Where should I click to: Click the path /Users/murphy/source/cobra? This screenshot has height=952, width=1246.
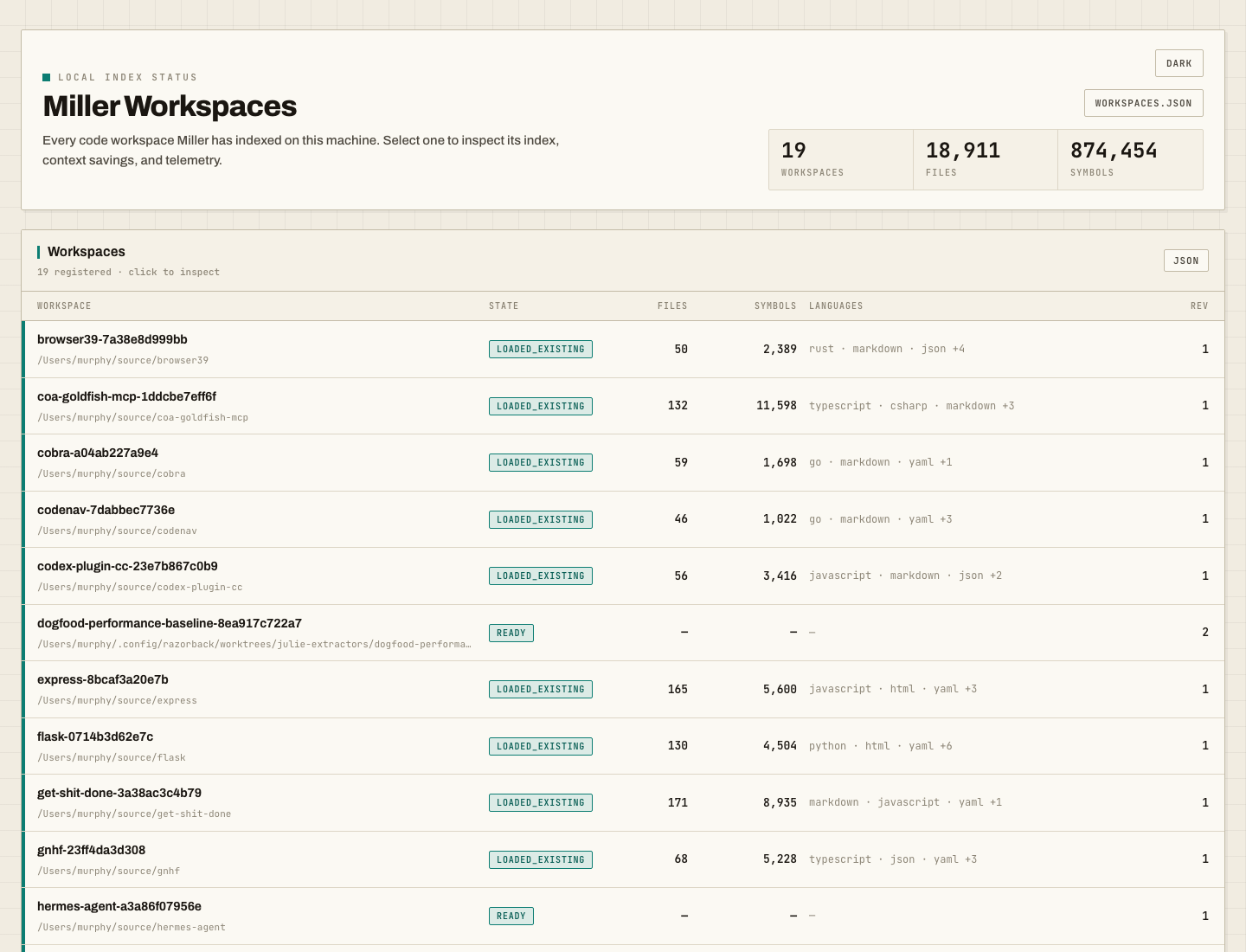point(112,474)
